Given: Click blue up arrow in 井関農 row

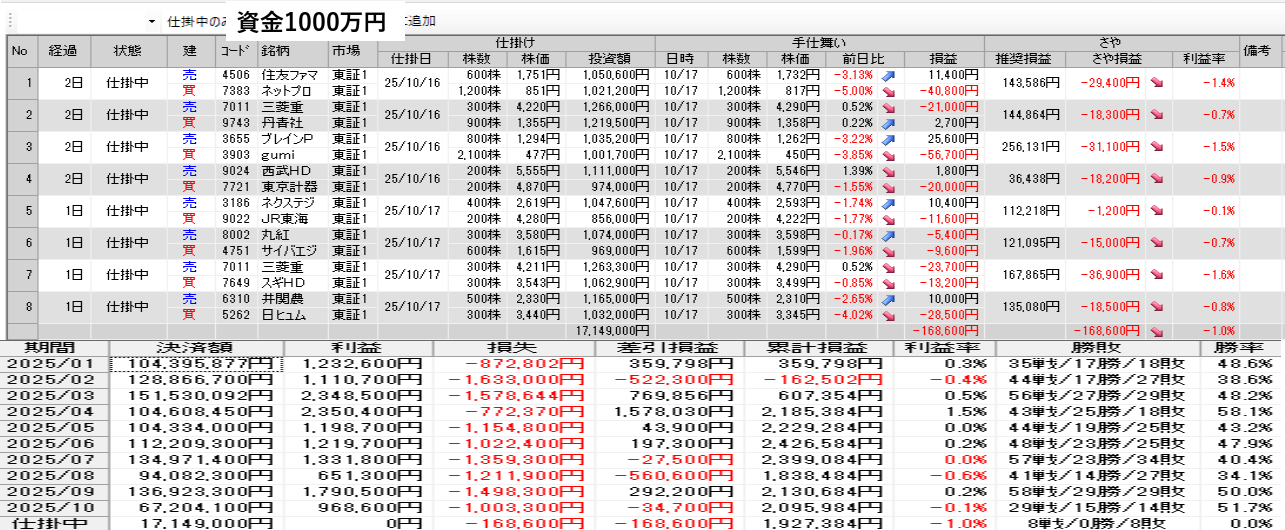Looking at the screenshot, I should click(887, 299).
